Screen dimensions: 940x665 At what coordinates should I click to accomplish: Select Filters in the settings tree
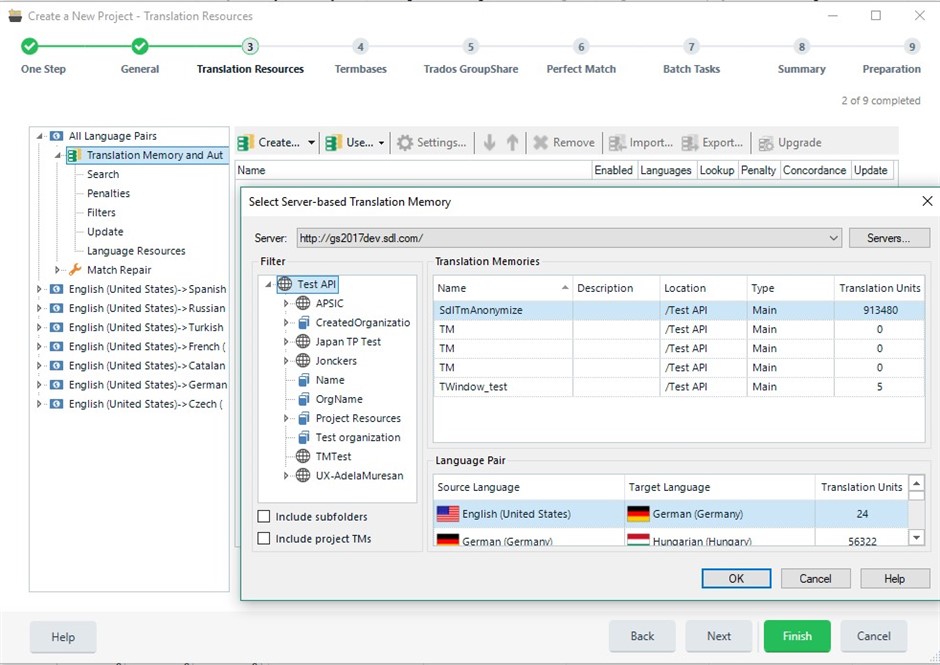101,212
